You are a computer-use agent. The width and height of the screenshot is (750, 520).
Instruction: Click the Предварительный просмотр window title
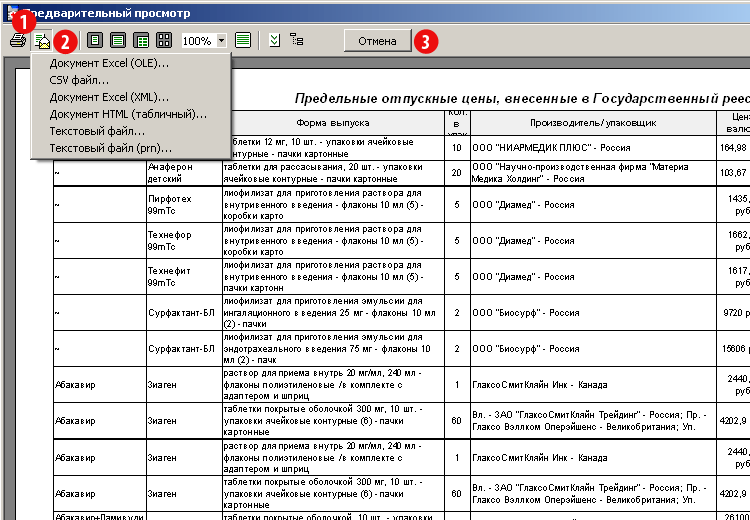coord(107,13)
